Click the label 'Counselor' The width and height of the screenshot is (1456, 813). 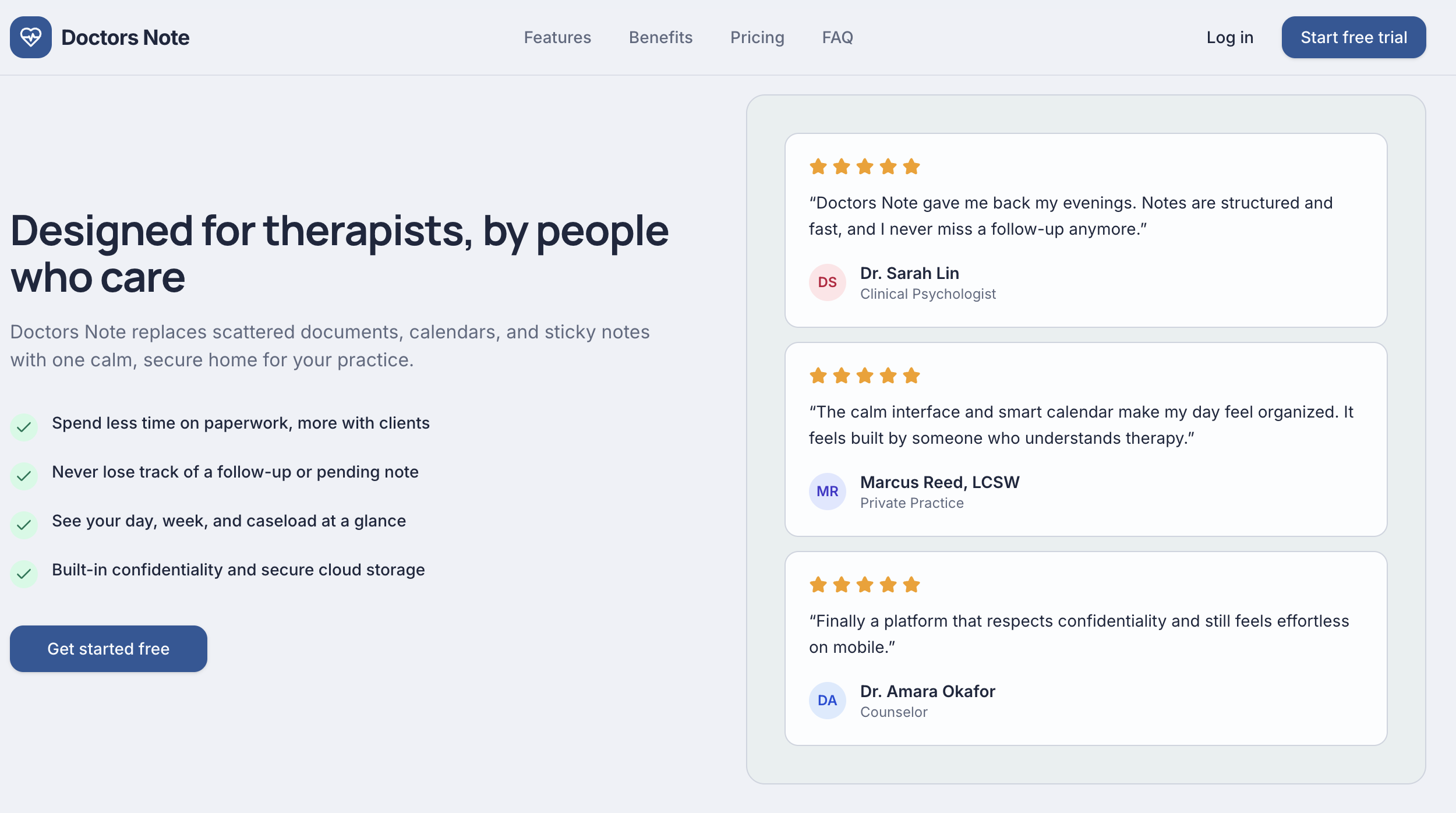(x=894, y=712)
